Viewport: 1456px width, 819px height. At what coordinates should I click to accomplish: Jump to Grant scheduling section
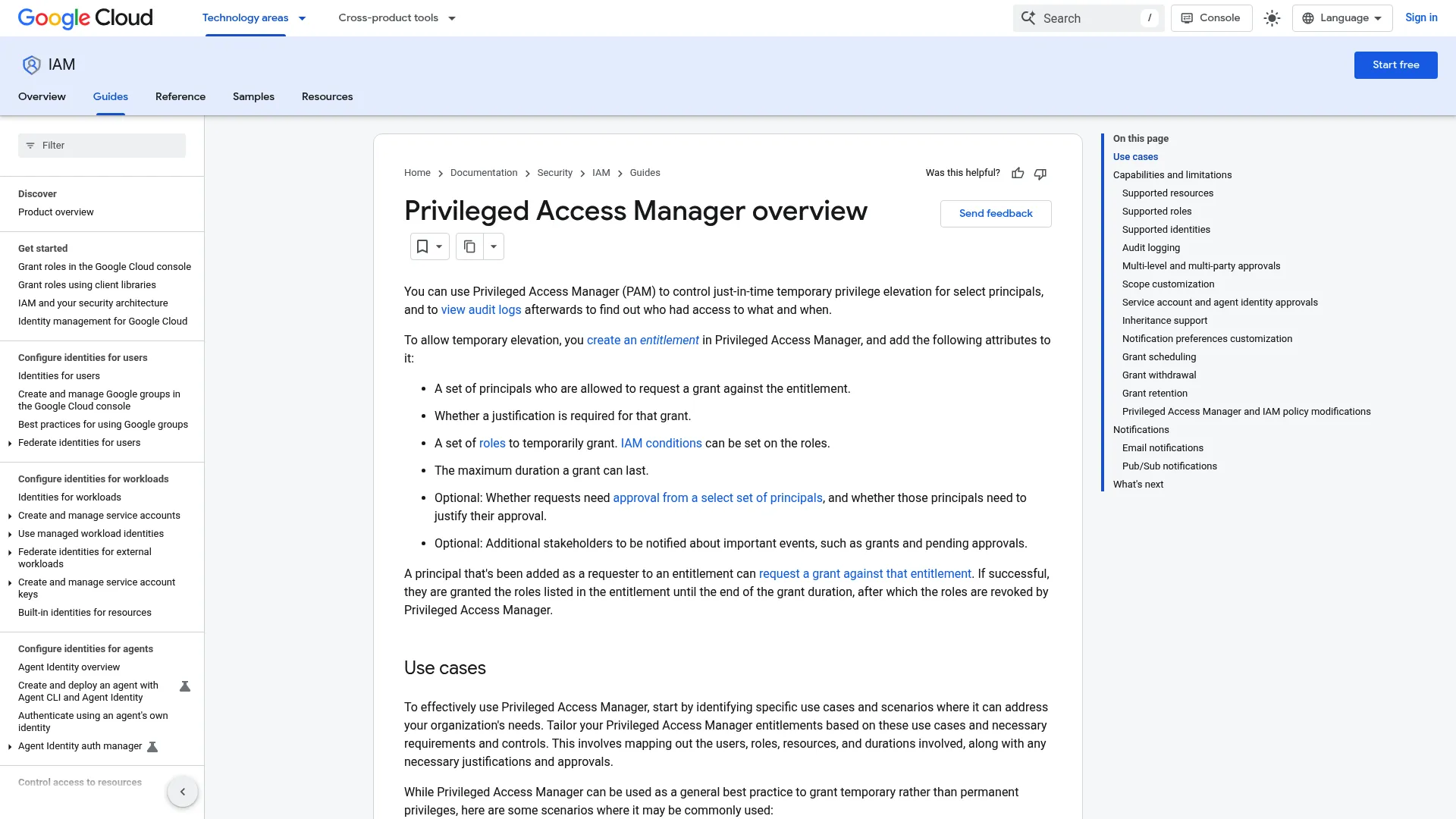(x=1159, y=357)
